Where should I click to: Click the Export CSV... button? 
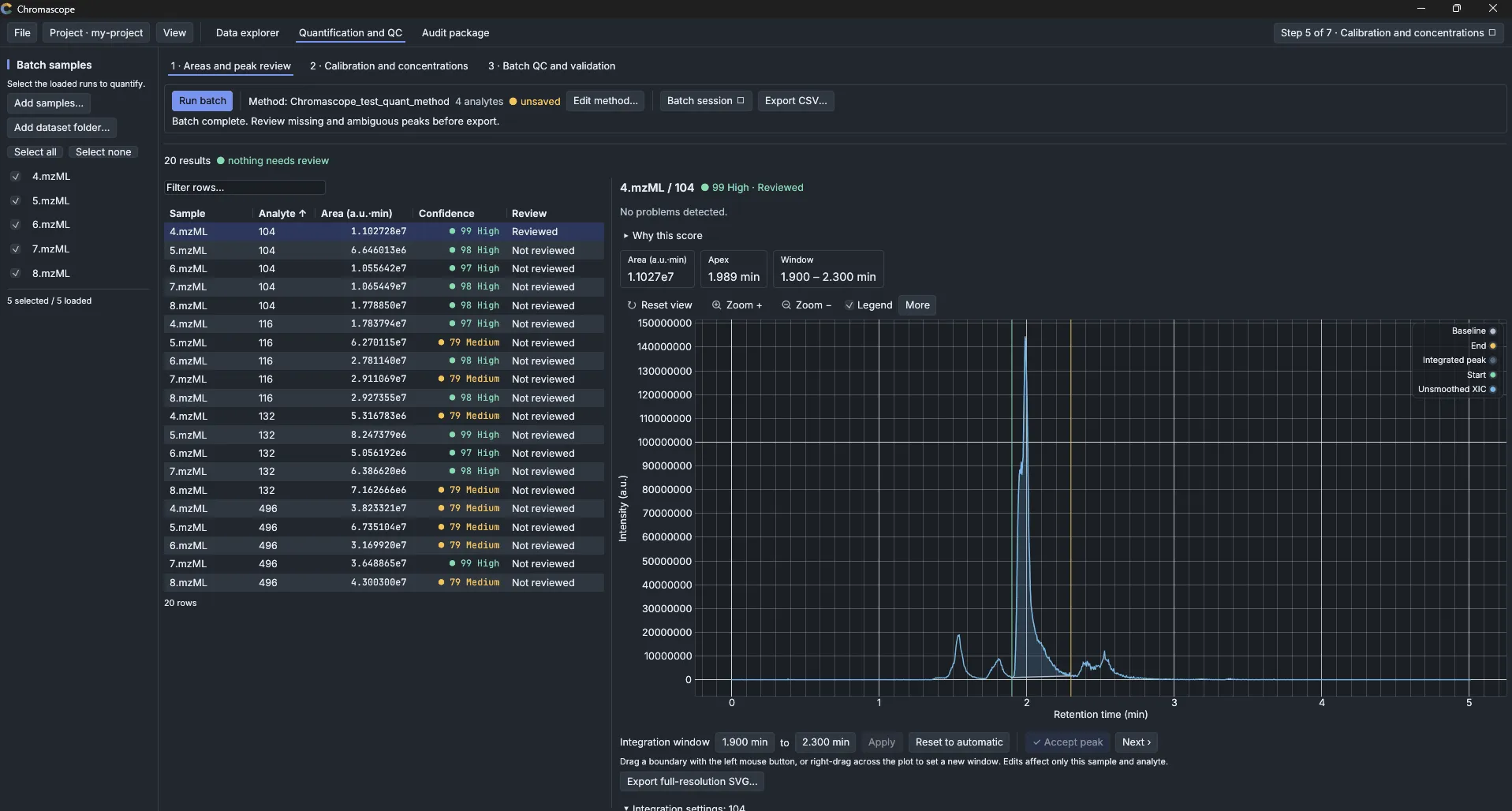(x=796, y=101)
